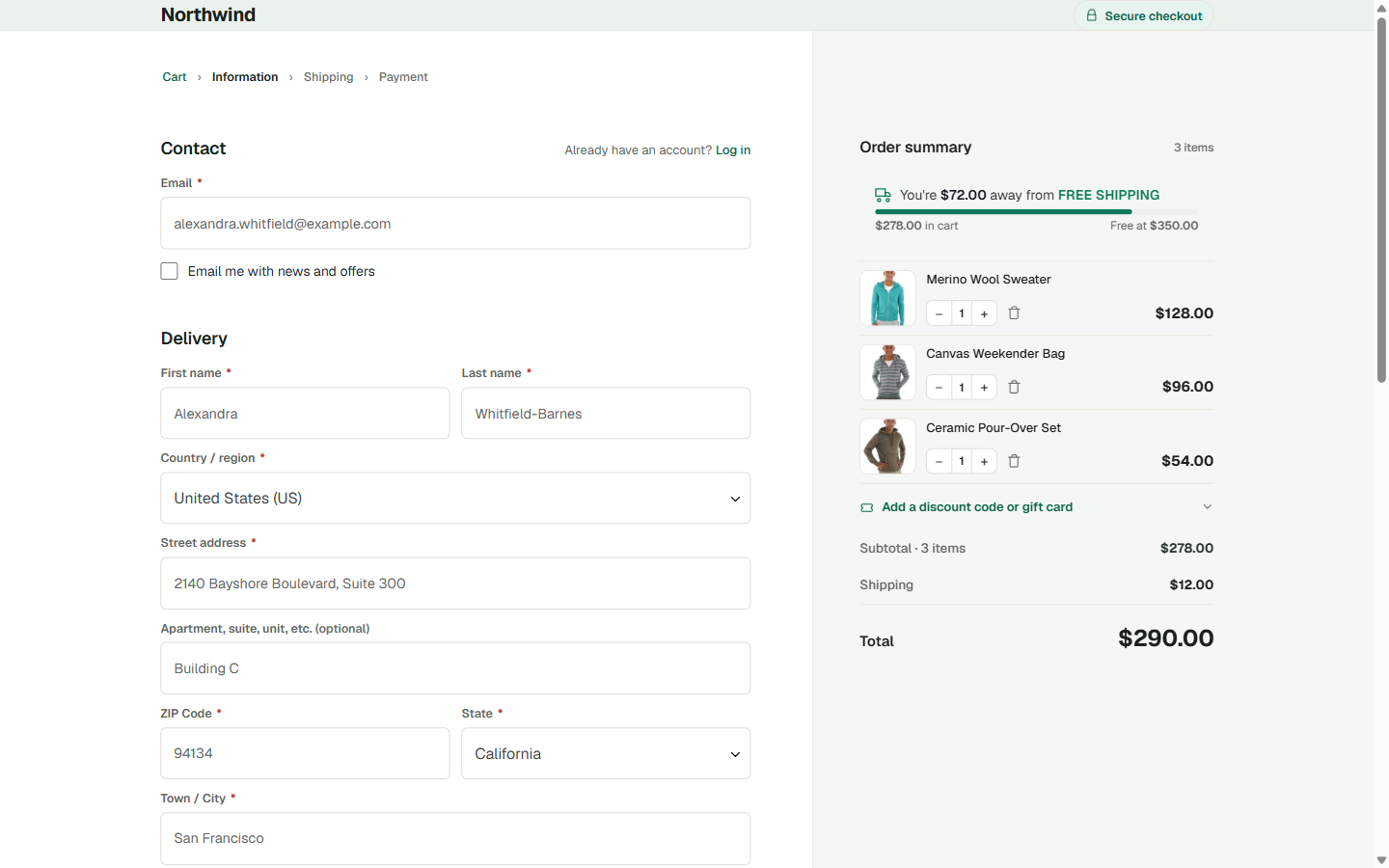
Task: Click the free shipping progress bar
Action: tap(1036, 211)
